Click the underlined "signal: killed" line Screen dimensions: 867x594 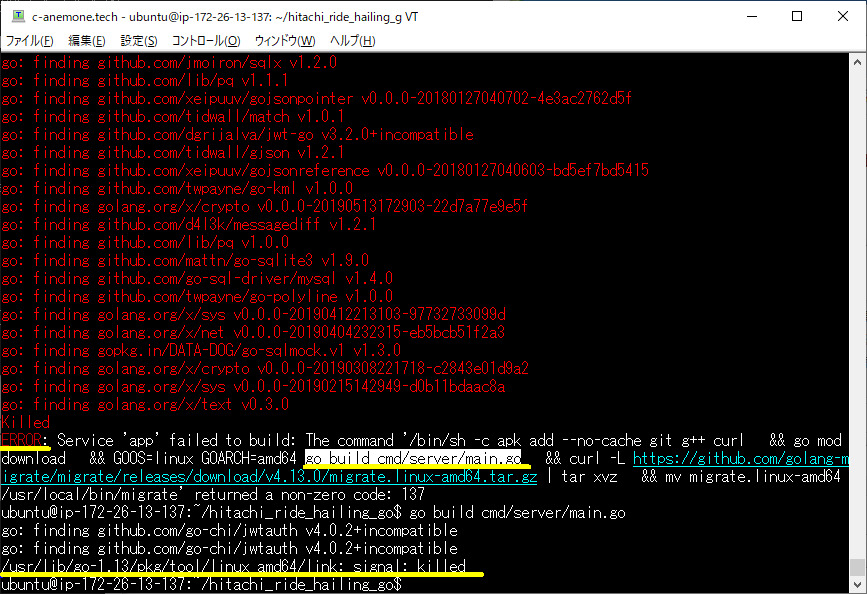pos(233,566)
